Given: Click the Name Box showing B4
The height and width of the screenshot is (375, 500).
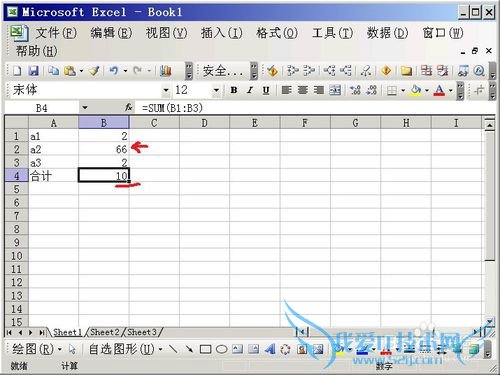Looking at the screenshot, I should [x=42, y=108].
